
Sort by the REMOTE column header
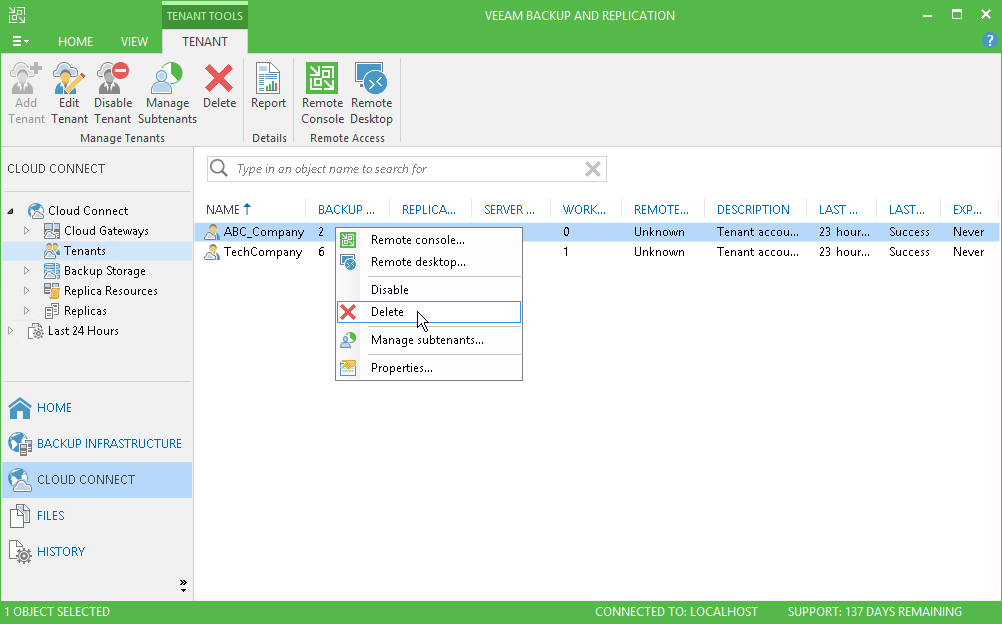[x=661, y=209]
